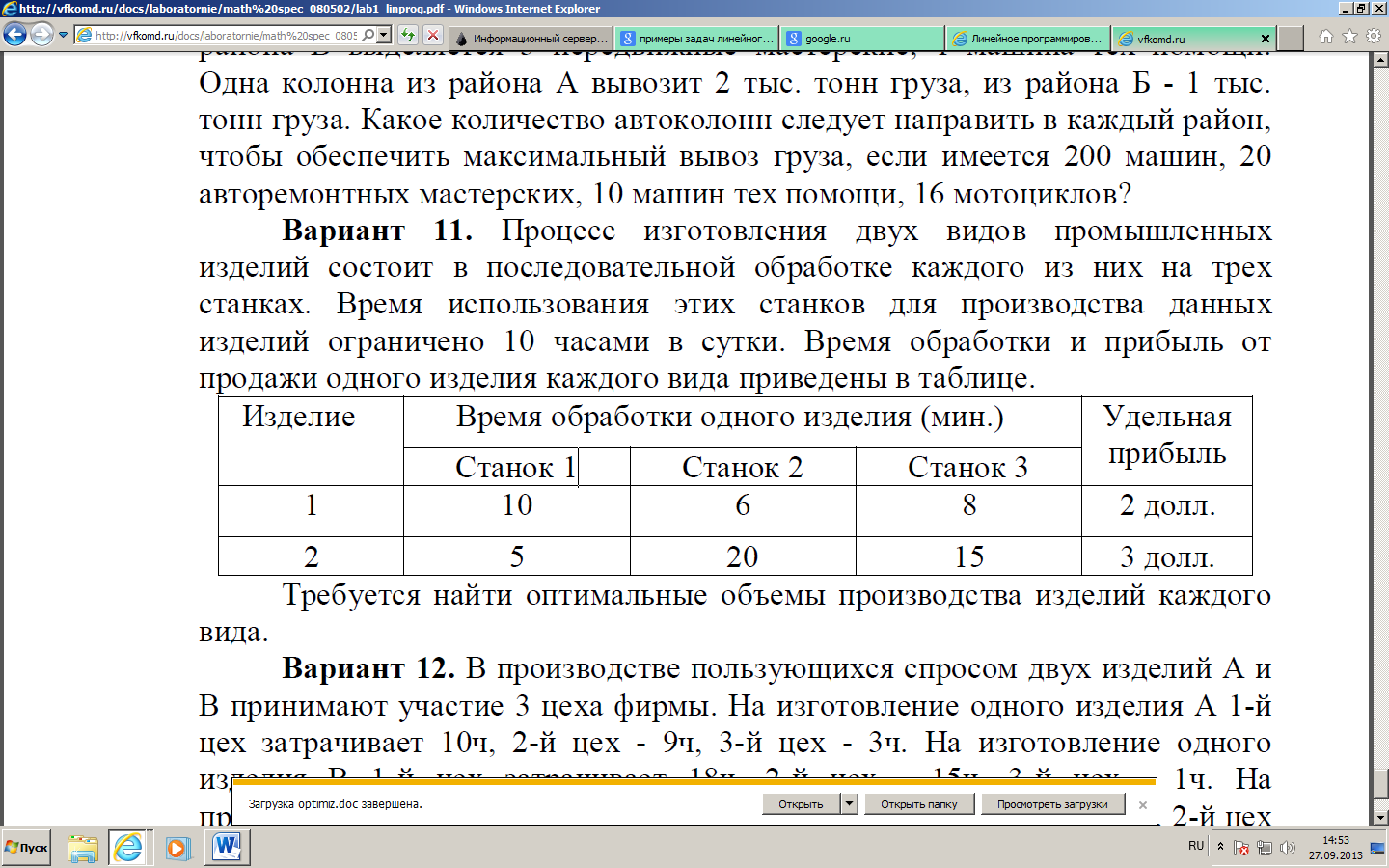The width and height of the screenshot is (1389, 868).
Task: Click Action Center flag tray icon
Action: tap(1241, 848)
